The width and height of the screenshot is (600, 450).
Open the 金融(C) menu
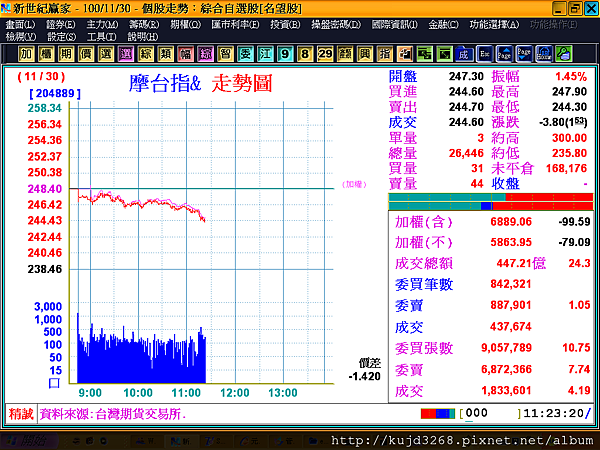(443, 25)
